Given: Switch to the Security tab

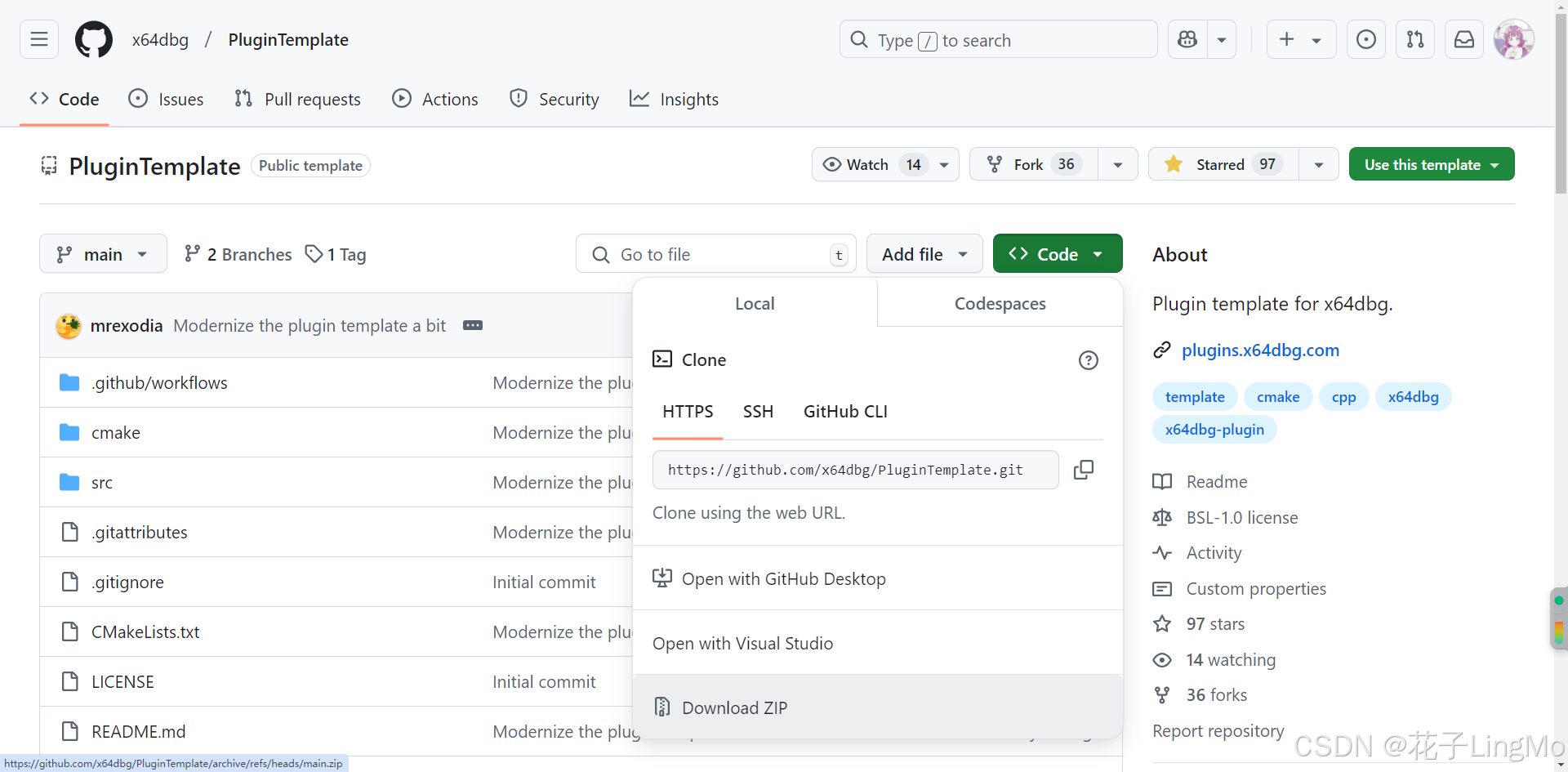Looking at the screenshot, I should (555, 100).
